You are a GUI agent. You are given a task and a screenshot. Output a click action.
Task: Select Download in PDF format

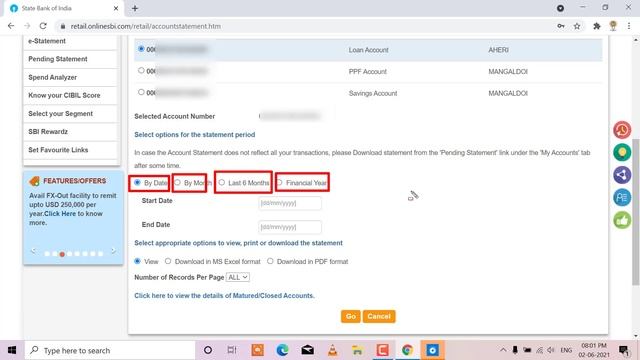point(270,261)
